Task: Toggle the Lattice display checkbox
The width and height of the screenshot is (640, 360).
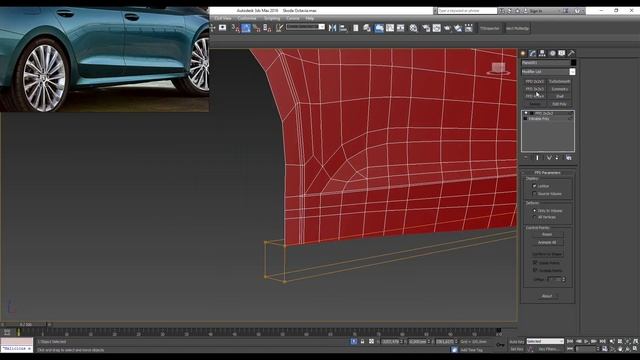Action: click(x=534, y=186)
